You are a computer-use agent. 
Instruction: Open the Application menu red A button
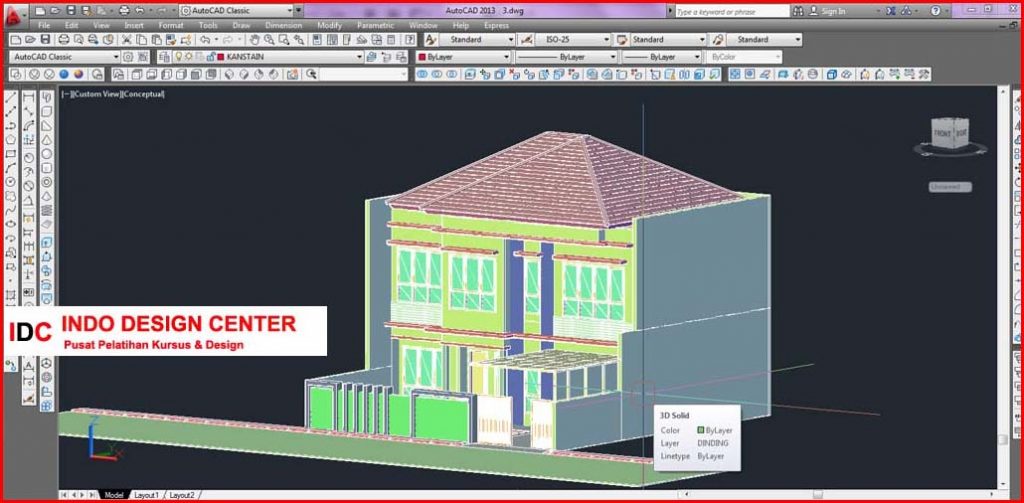pos(14,16)
